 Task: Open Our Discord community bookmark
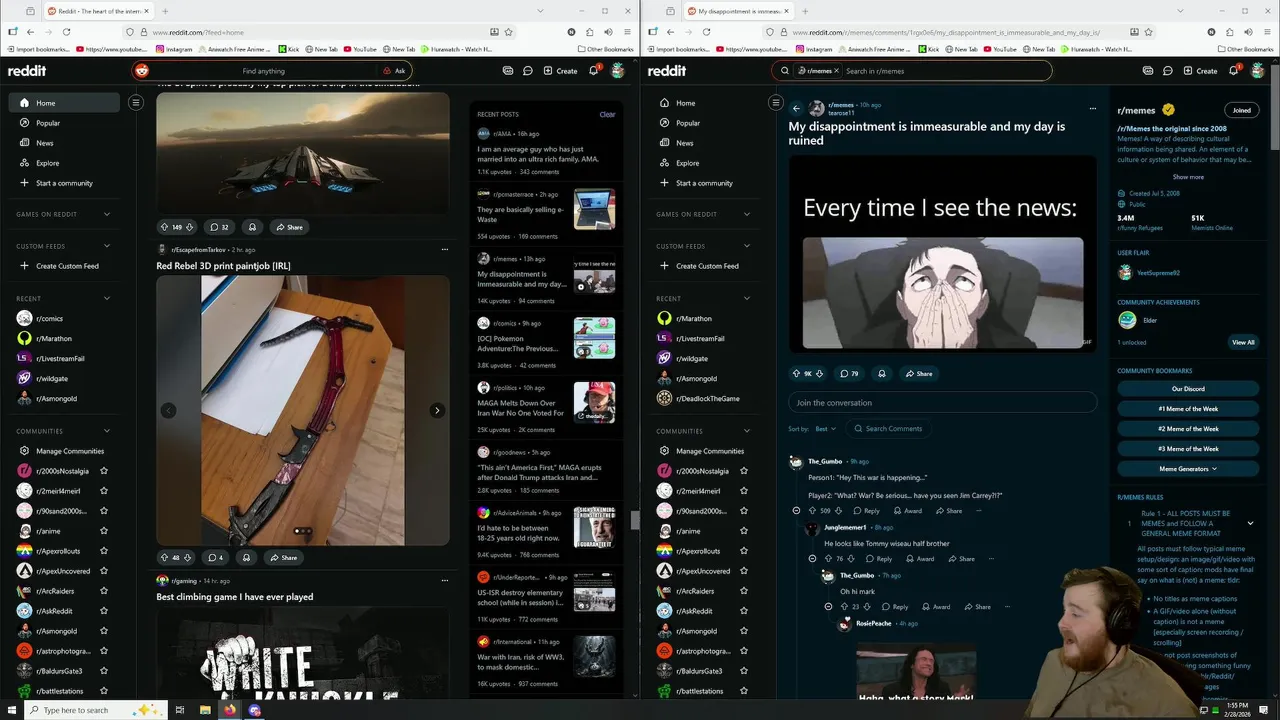click(x=1188, y=388)
